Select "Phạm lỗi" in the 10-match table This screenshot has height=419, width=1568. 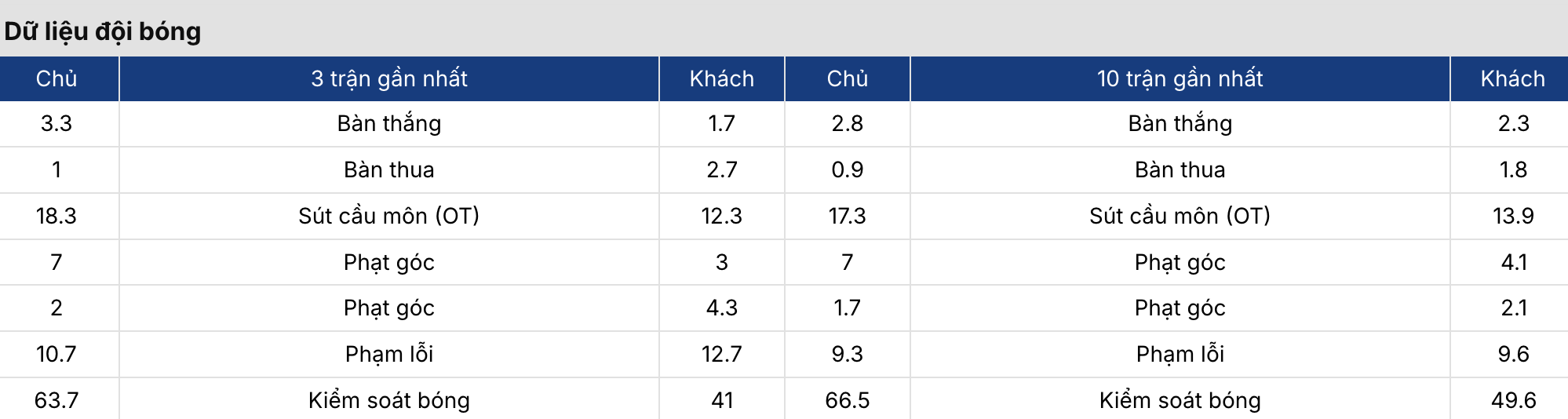1180,354
